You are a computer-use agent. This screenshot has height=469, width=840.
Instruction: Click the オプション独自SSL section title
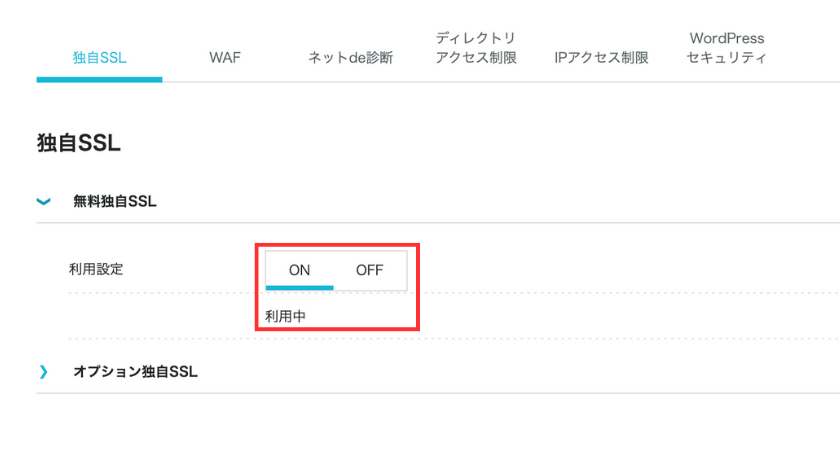(x=135, y=371)
